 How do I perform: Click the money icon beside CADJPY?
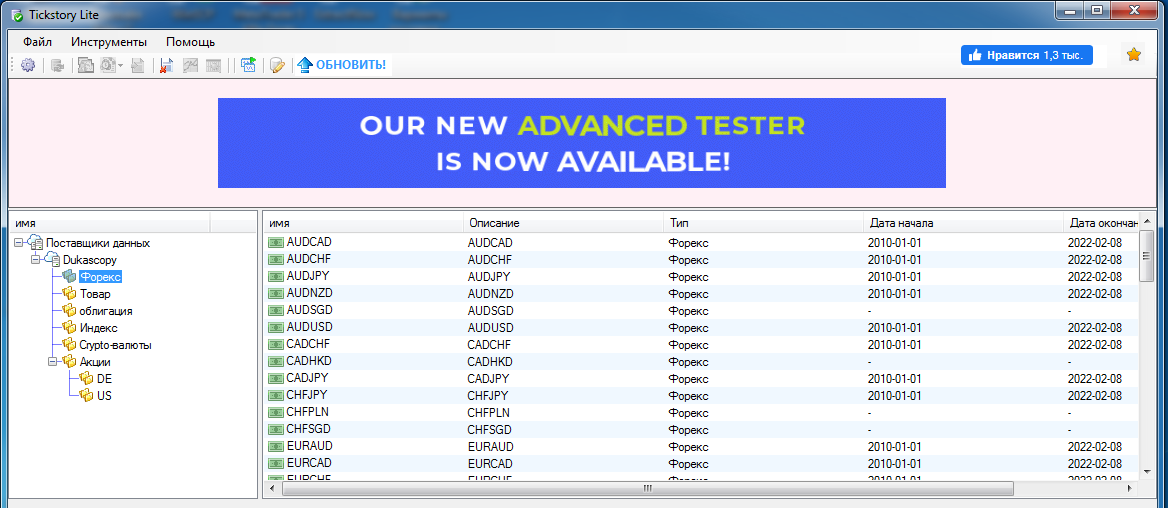pyautogui.click(x=276, y=378)
